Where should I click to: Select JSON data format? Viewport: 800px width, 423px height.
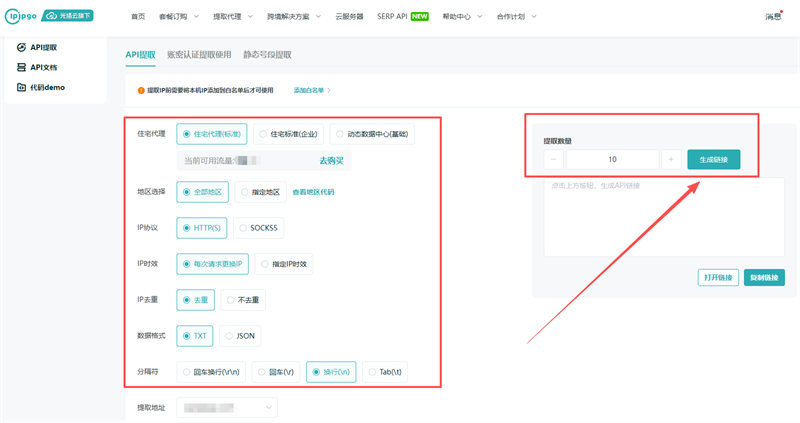[x=240, y=336]
